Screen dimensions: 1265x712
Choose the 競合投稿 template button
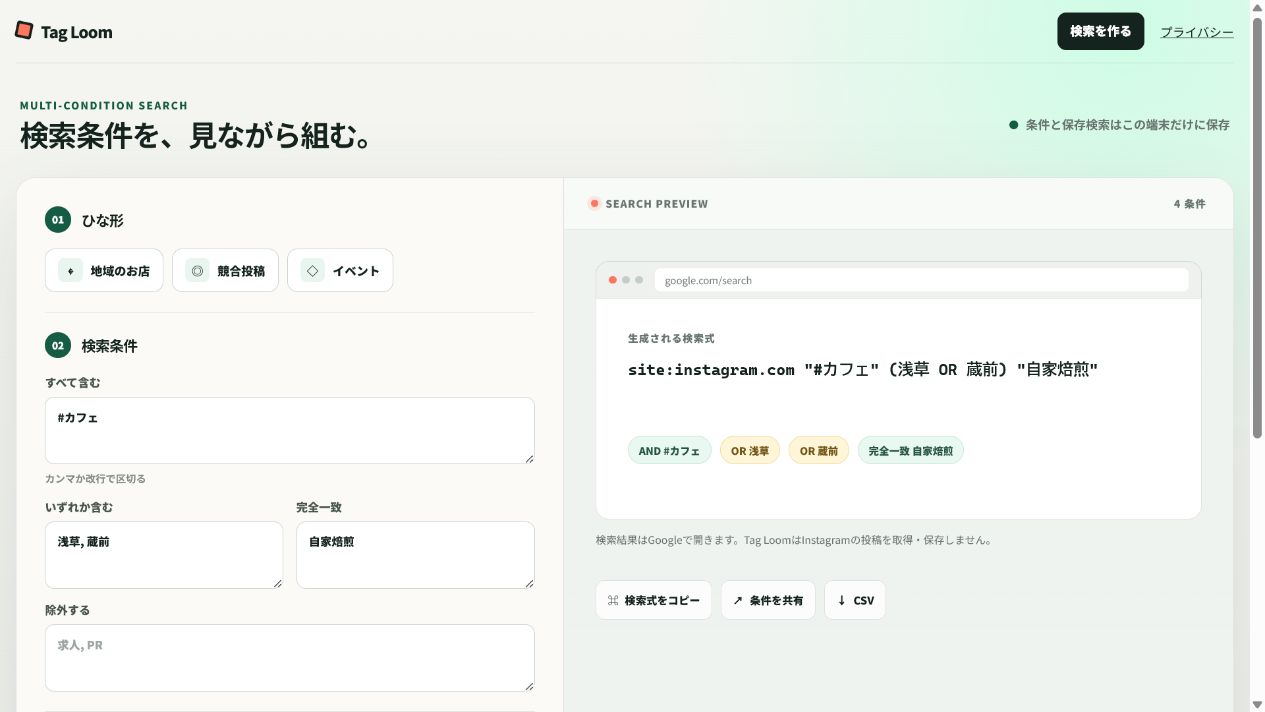(x=225, y=270)
